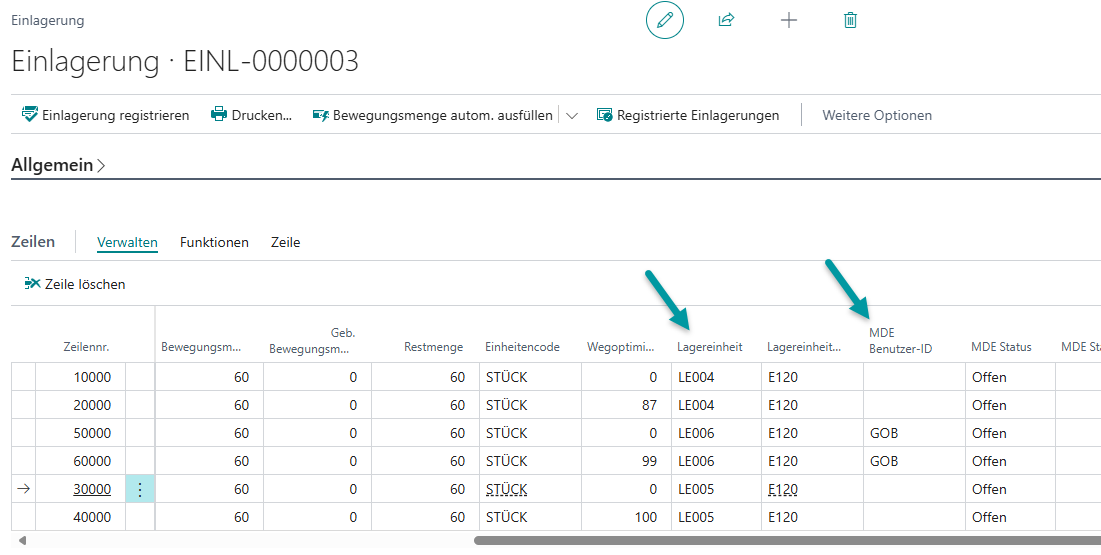The image size is (1101, 555).
Task: Click the Drucken printer icon
Action: pos(219,115)
